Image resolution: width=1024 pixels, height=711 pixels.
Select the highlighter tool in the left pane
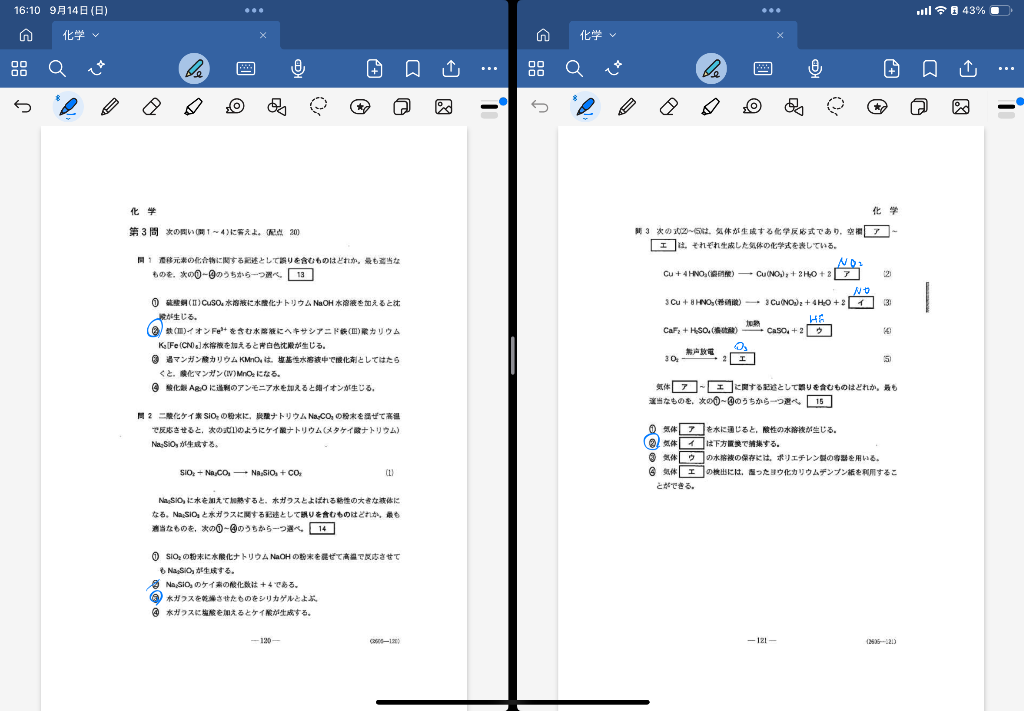pyautogui.click(x=194, y=106)
